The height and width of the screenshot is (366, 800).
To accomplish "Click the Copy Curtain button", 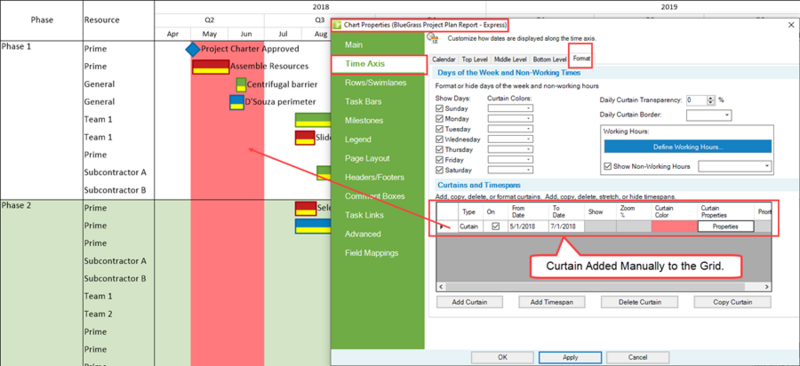I will (732, 302).
